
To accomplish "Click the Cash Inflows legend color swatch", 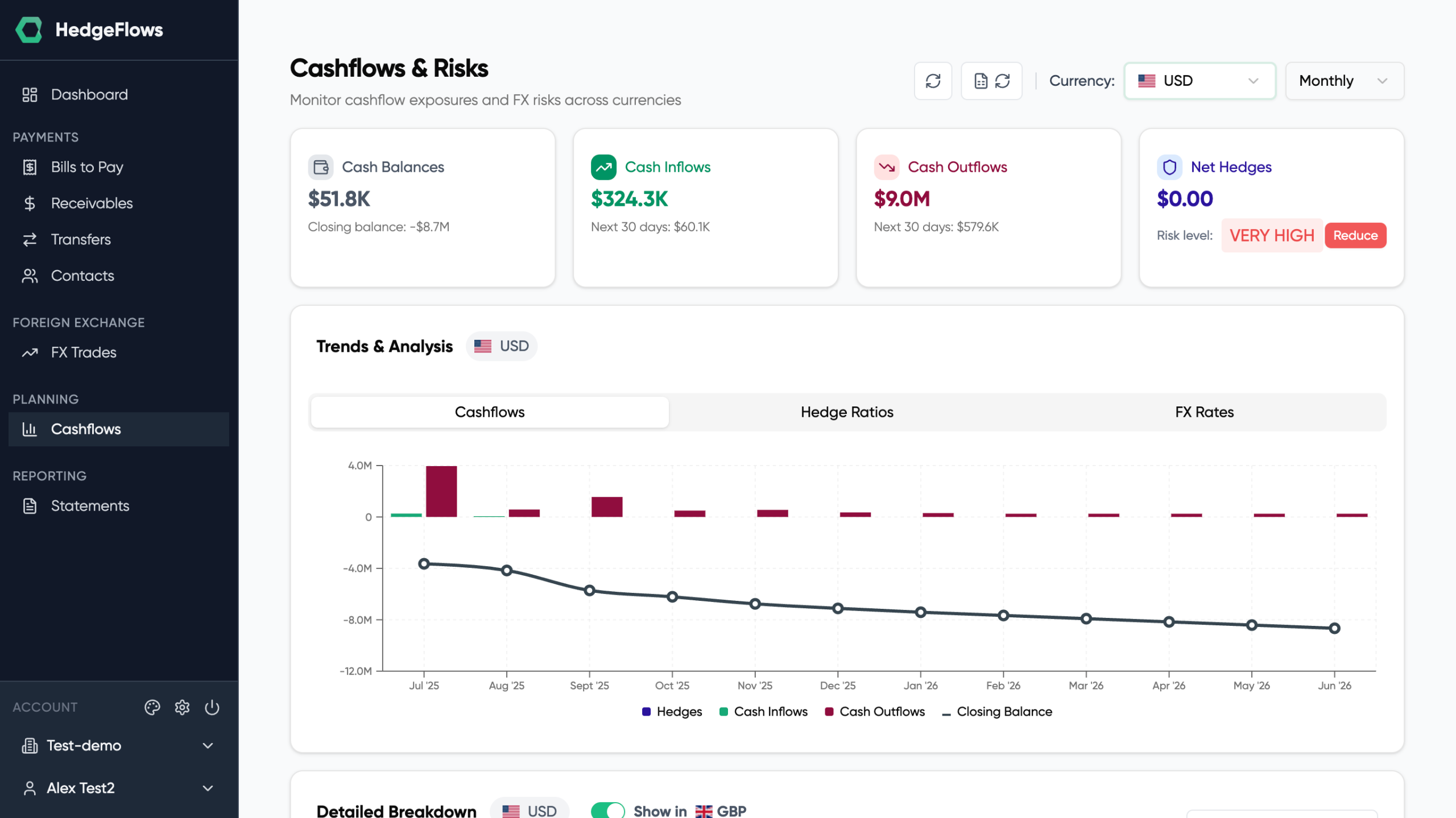I will point(723,712).
